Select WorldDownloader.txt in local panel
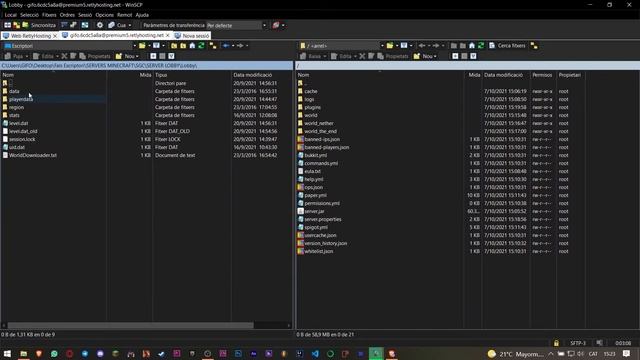This screenshot has width=640, height=360. [x=33, y=155]
